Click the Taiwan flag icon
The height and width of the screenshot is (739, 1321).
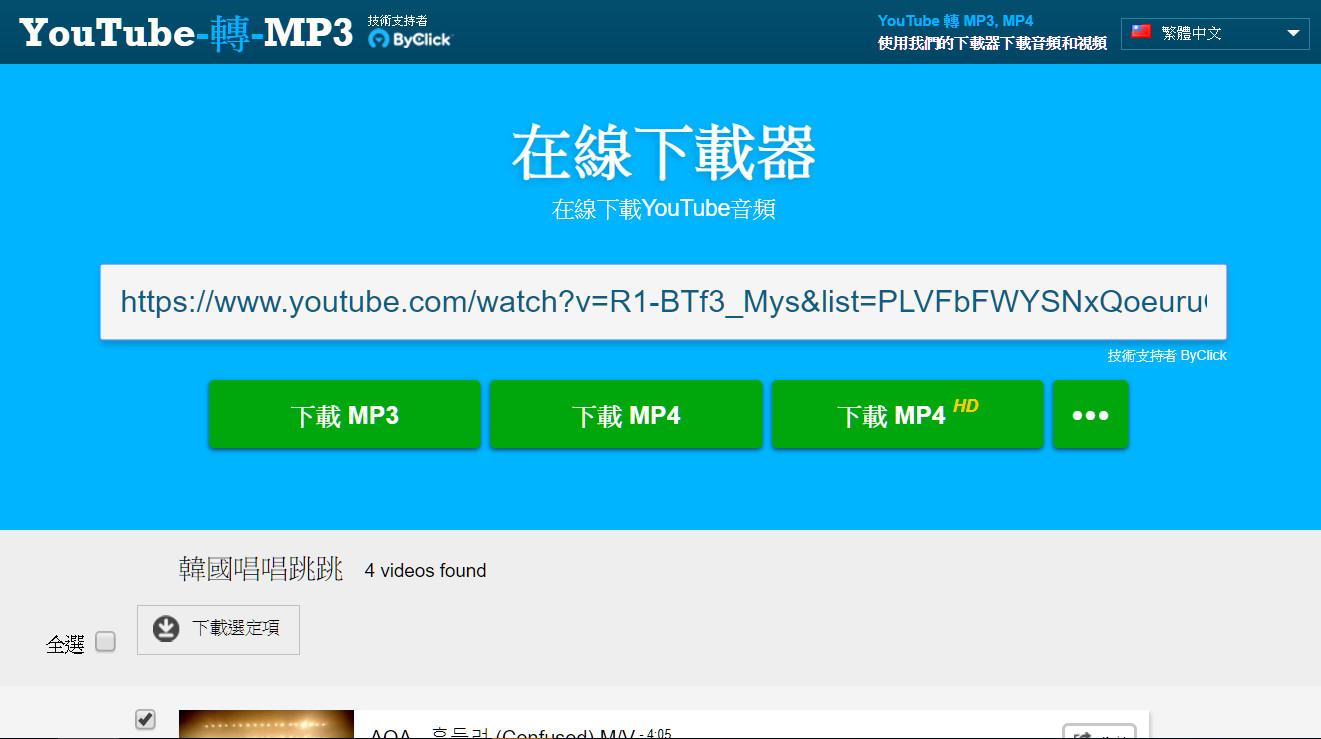click(1141, 32)
